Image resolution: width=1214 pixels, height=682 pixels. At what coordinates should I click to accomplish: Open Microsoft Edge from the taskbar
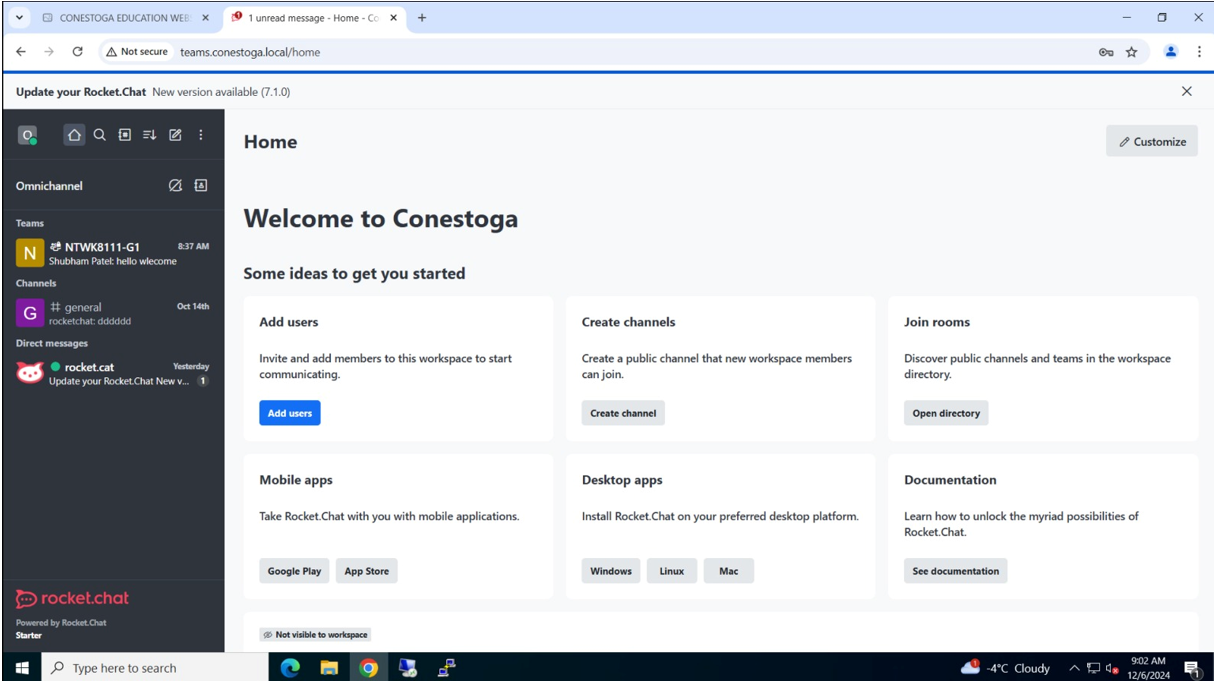point(290,668)
